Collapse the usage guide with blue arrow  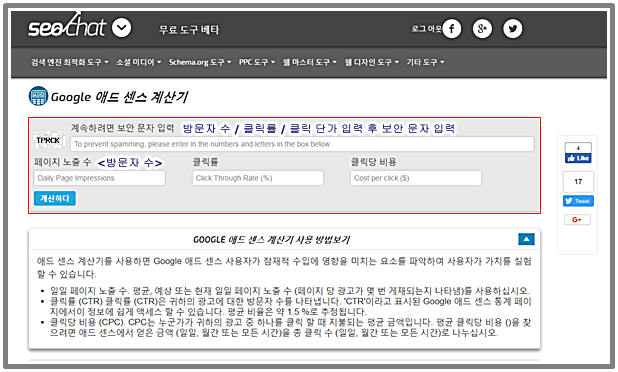tap(526, 239)
